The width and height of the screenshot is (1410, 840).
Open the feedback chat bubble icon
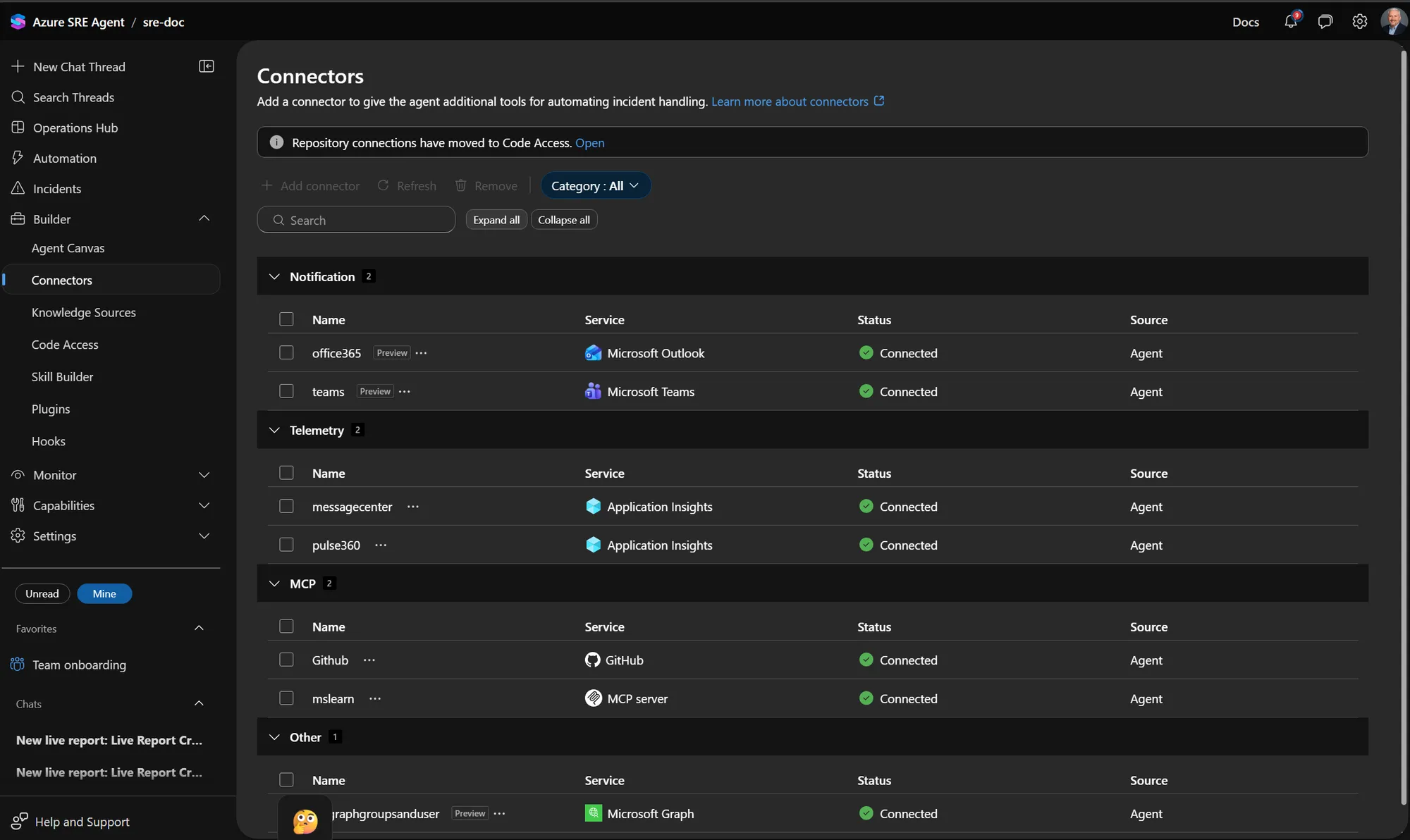coord(1325,22)
